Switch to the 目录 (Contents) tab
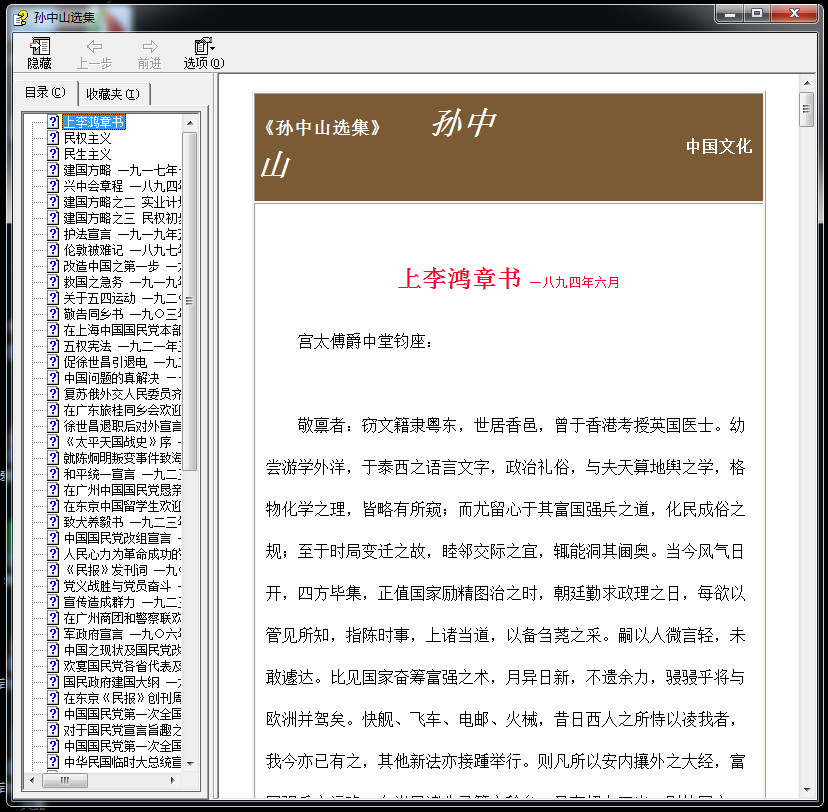This screenshot has width=828, height=812. pos(45,92)
